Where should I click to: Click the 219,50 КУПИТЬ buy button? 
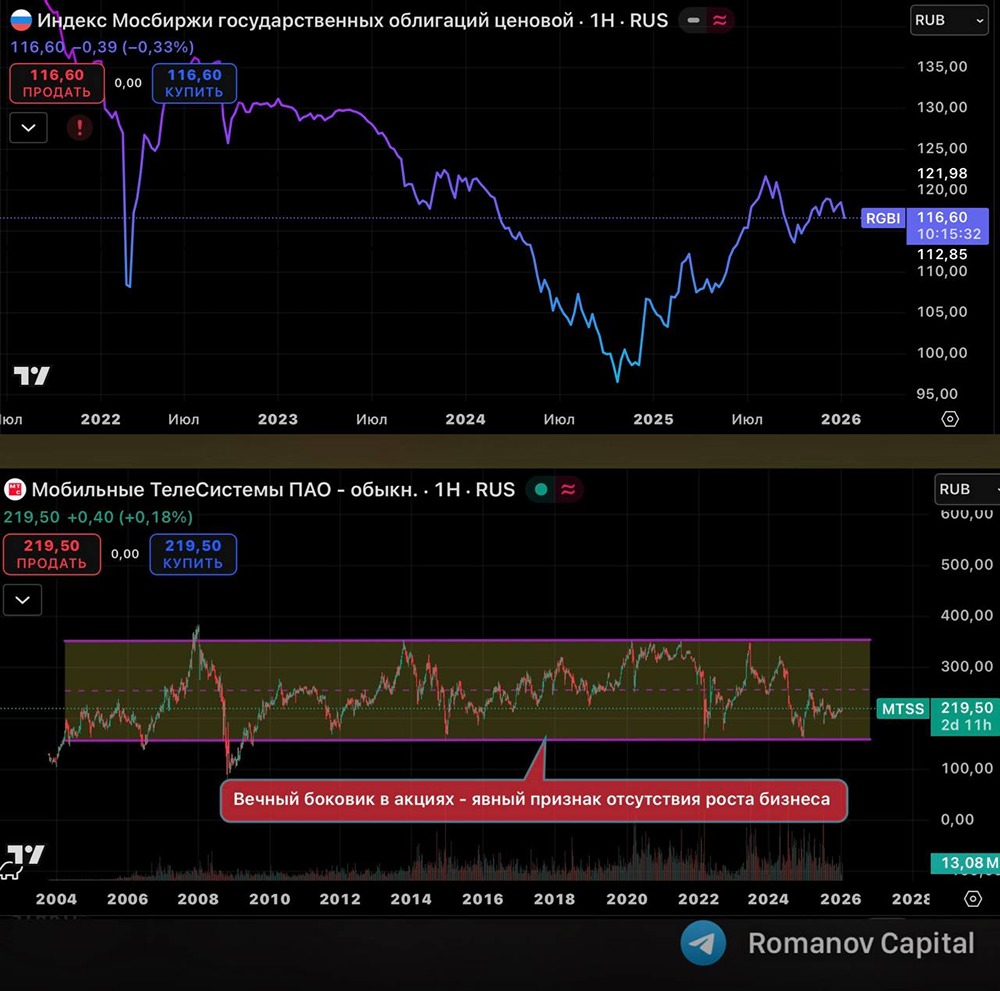[193, 554]
